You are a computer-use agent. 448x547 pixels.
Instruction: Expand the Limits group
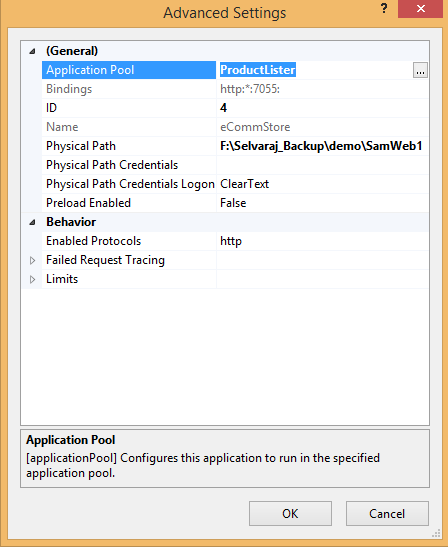[32, 279]
